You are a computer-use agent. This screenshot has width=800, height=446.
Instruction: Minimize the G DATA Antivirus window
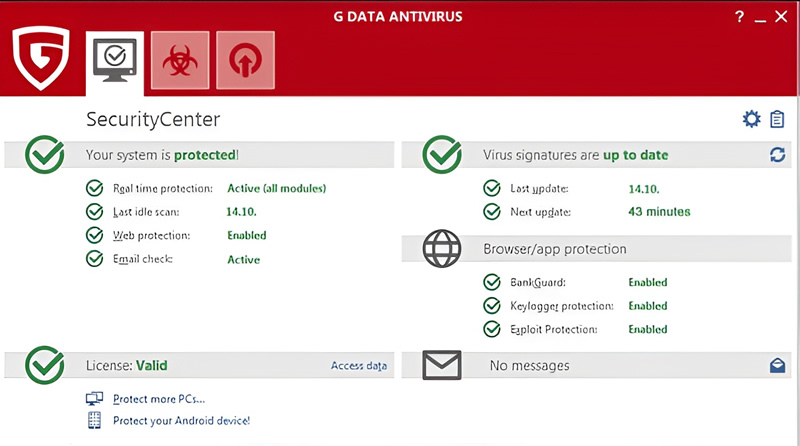[x=760, y=20]
